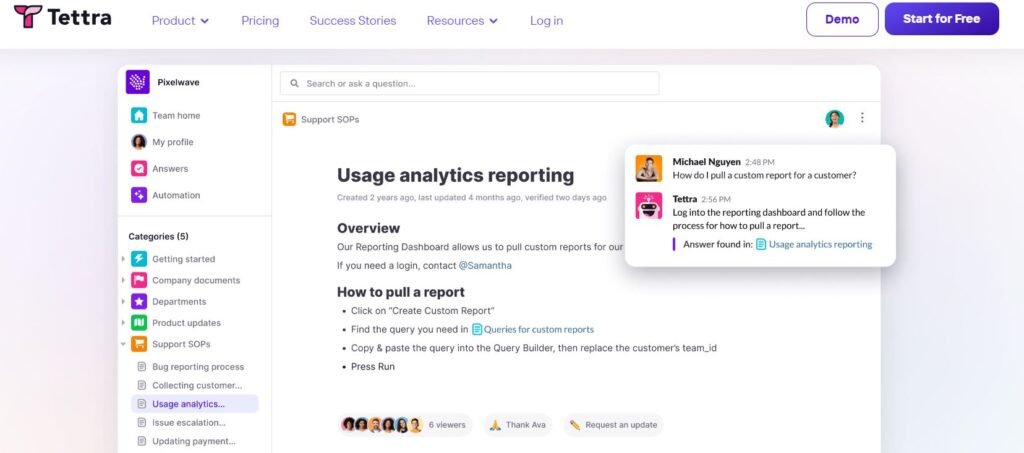This screenshot has height=453, width=1024.
Task: Click the Bug reporting process page icon
Action: [x=142, y=367]
